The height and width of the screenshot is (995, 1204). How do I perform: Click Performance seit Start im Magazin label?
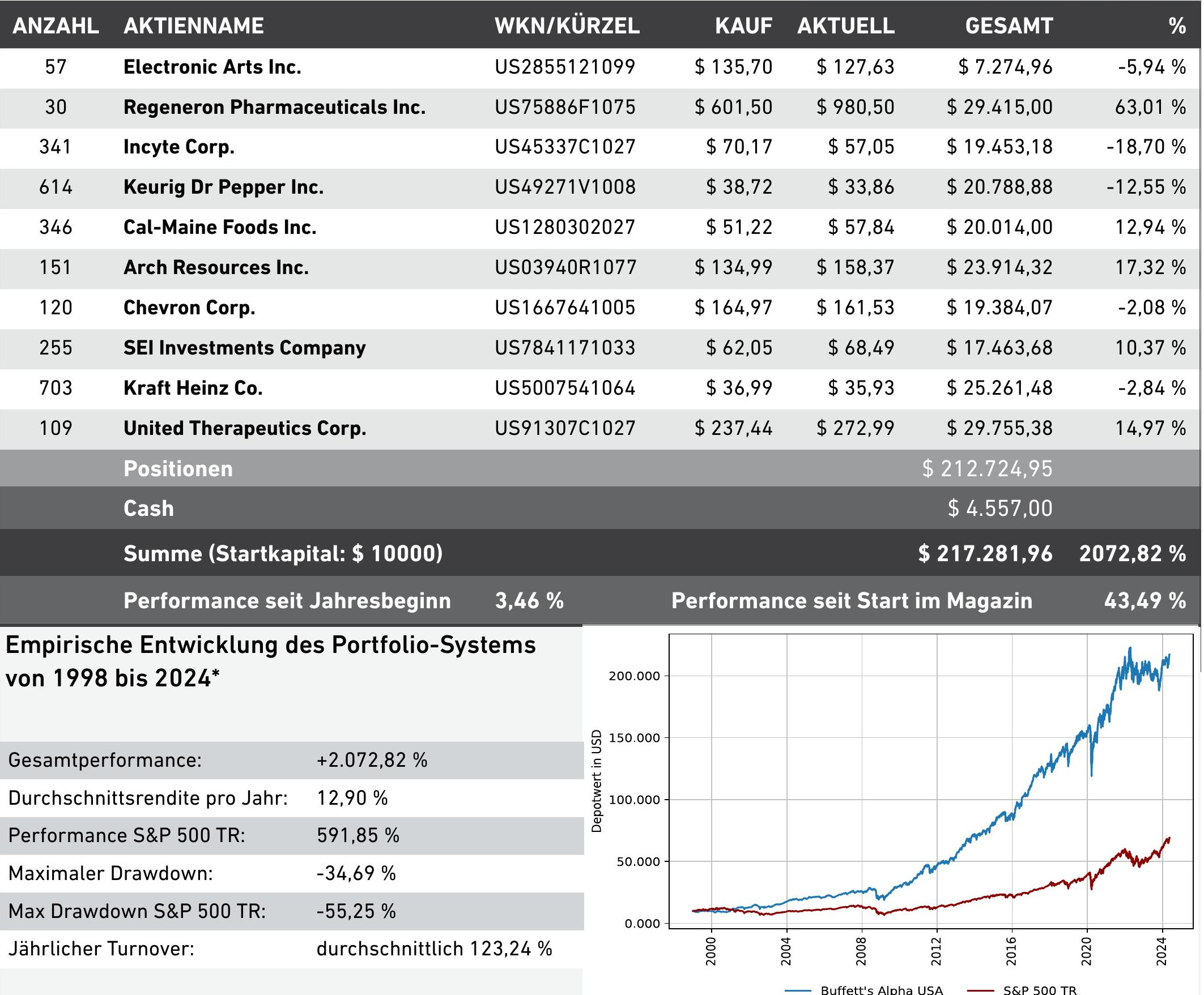coord(852,601)
